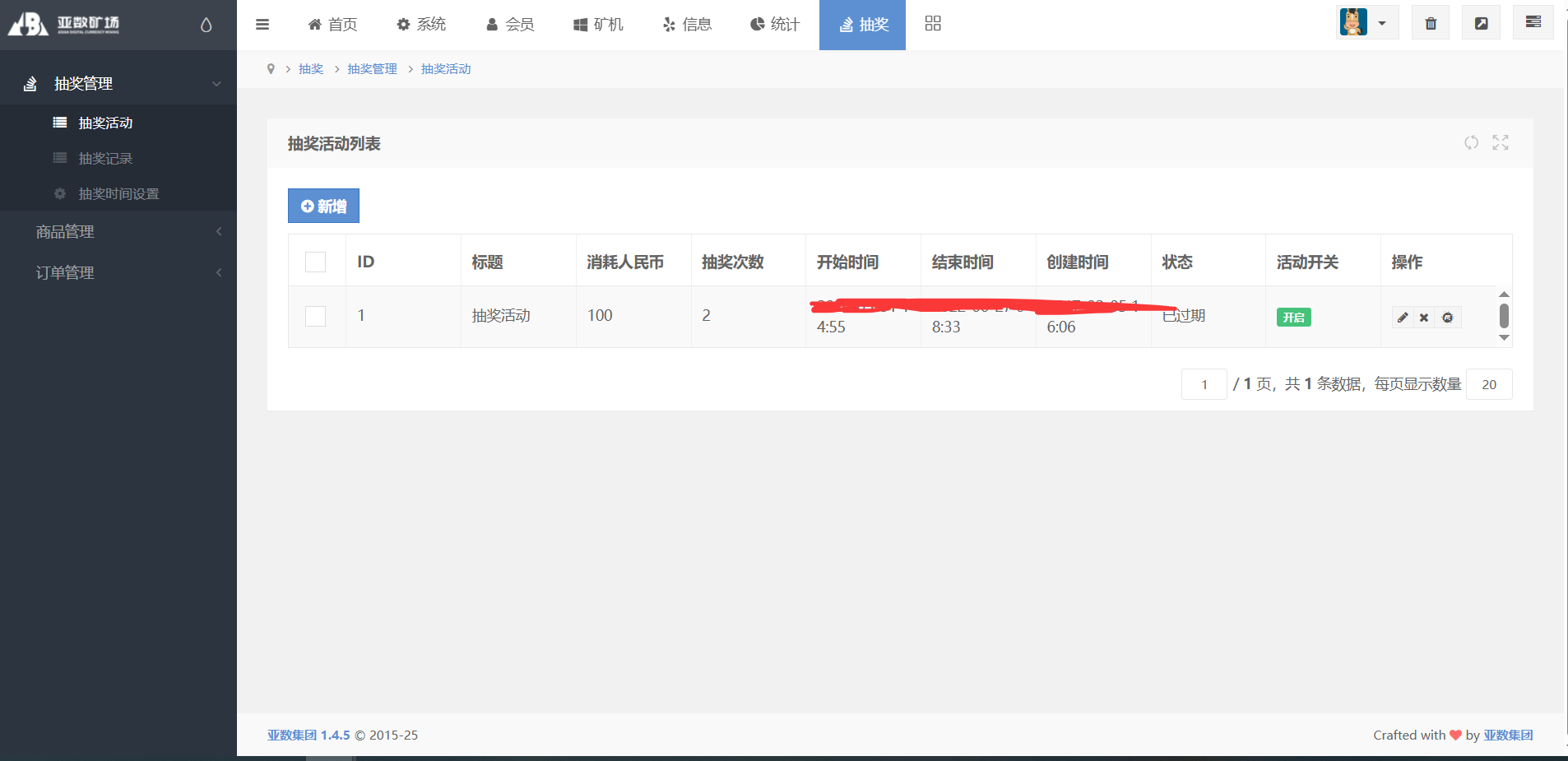Viewport: 1568px width, 761px height.
Task: Open the user avatar dropdown menu
Action: pos(1366,23)
